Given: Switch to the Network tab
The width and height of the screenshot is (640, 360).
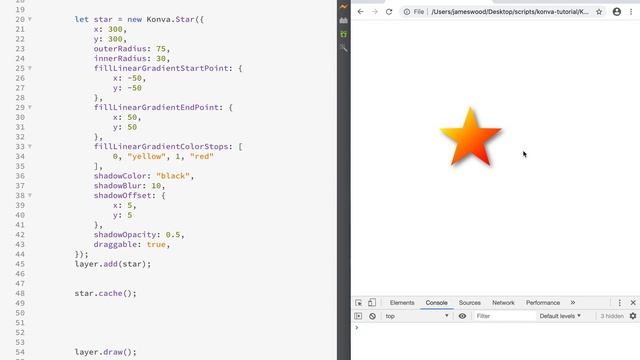Looking at the screenshot, I should (x=503, y=303).
